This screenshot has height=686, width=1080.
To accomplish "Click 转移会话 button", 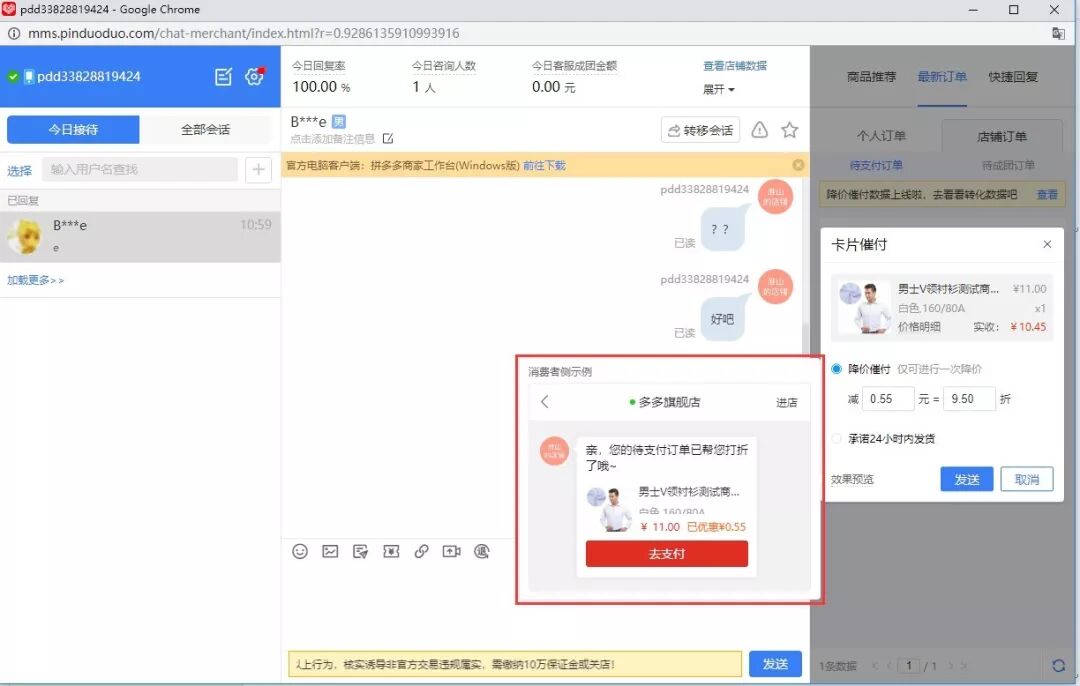I will [700, 129].
